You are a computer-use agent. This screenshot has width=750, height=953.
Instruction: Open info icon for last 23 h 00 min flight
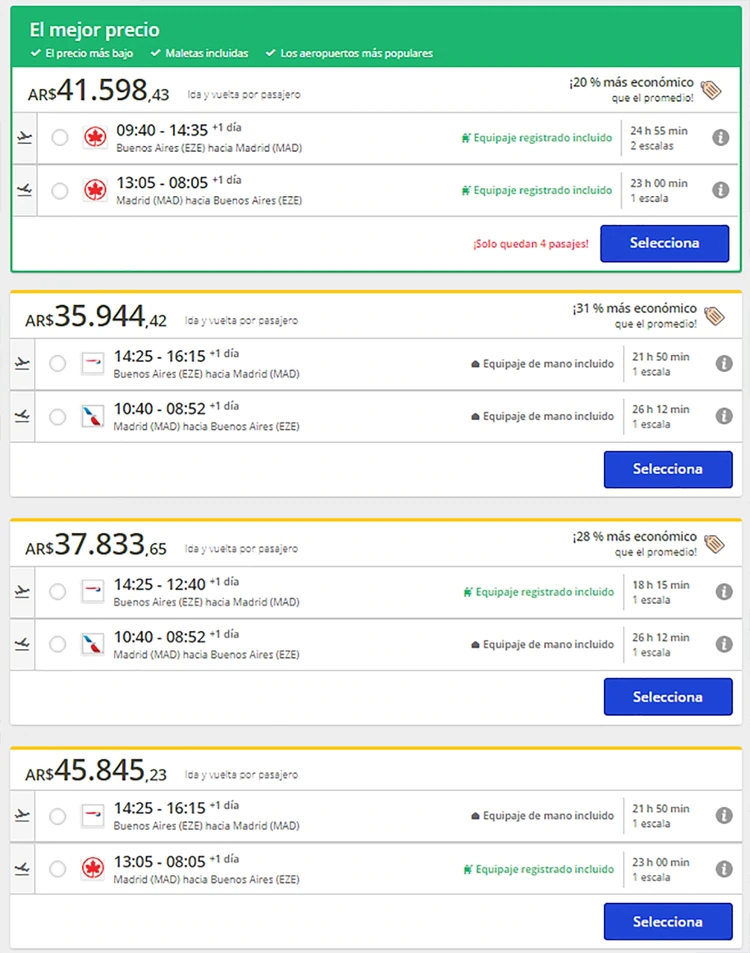(724, 869)
